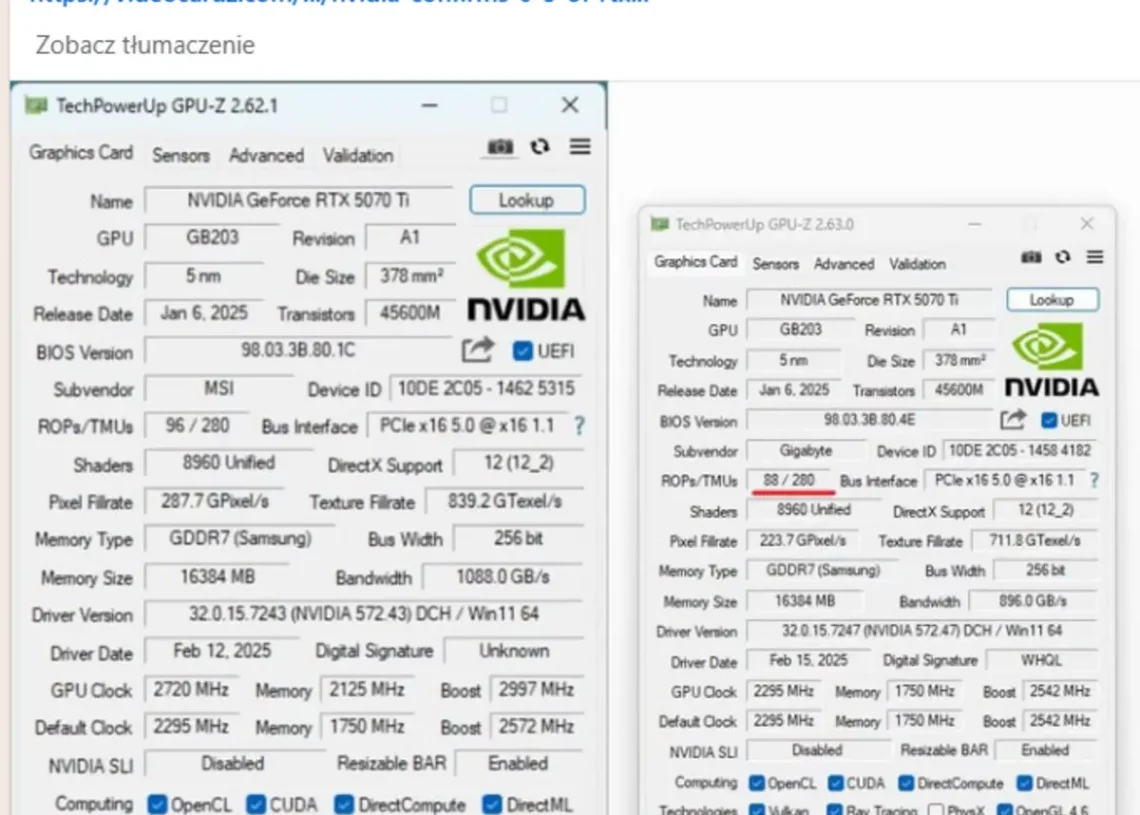Close the GPU-Z 2.62.1 window

click(x=570, y=105)
